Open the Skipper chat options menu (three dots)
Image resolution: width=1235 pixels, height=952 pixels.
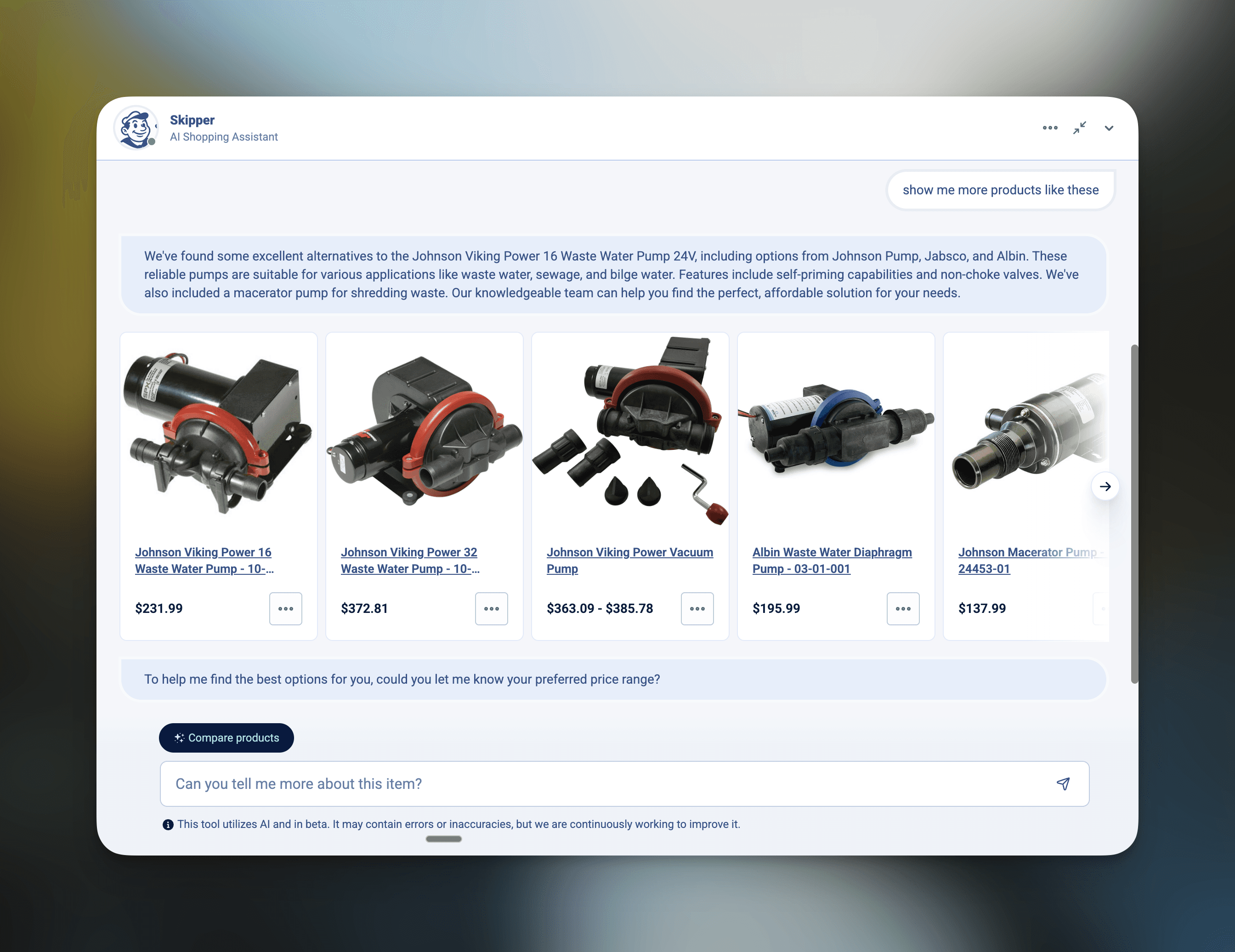pos(1050,128)
